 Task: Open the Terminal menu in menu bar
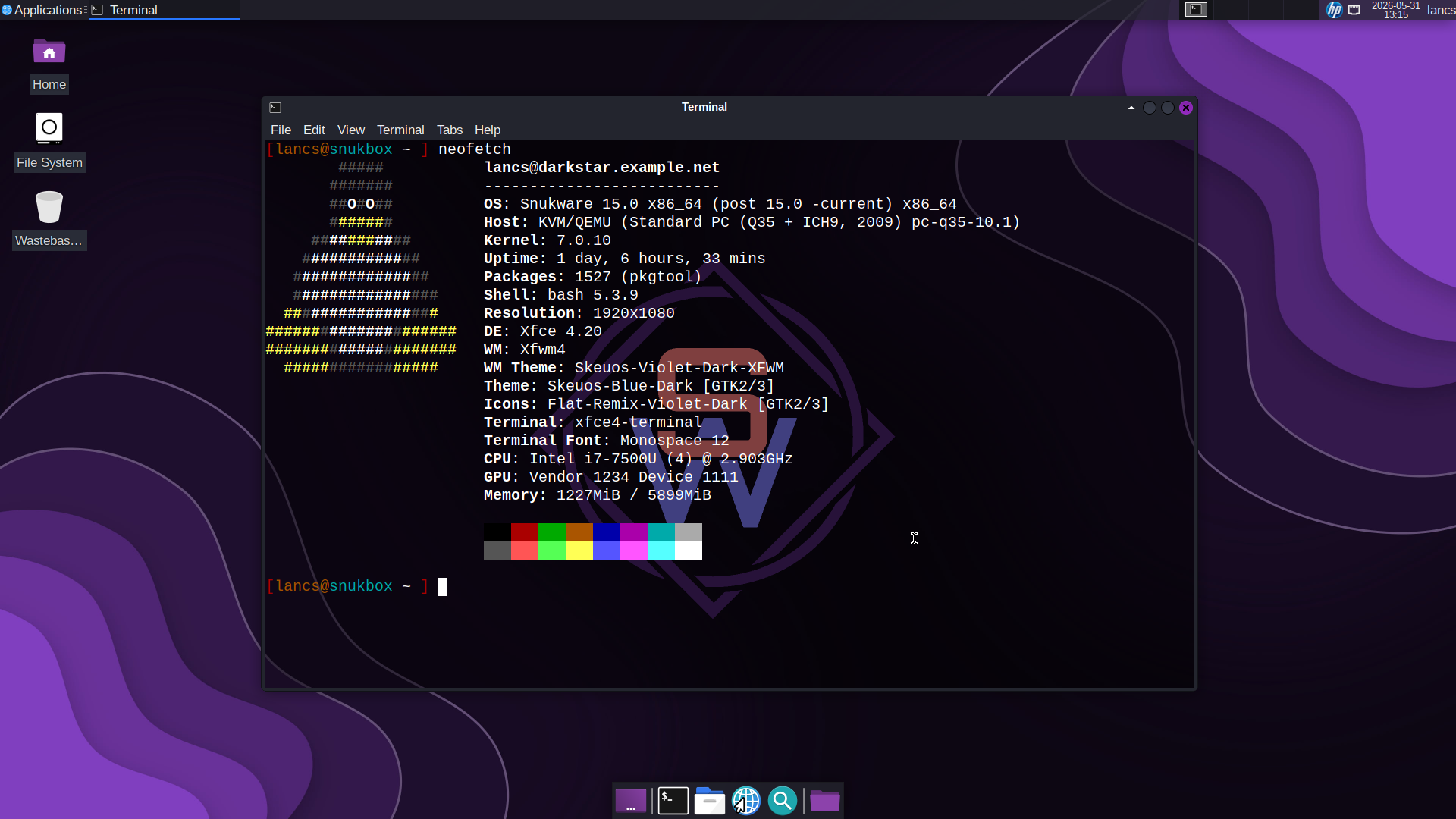point(400,130)
